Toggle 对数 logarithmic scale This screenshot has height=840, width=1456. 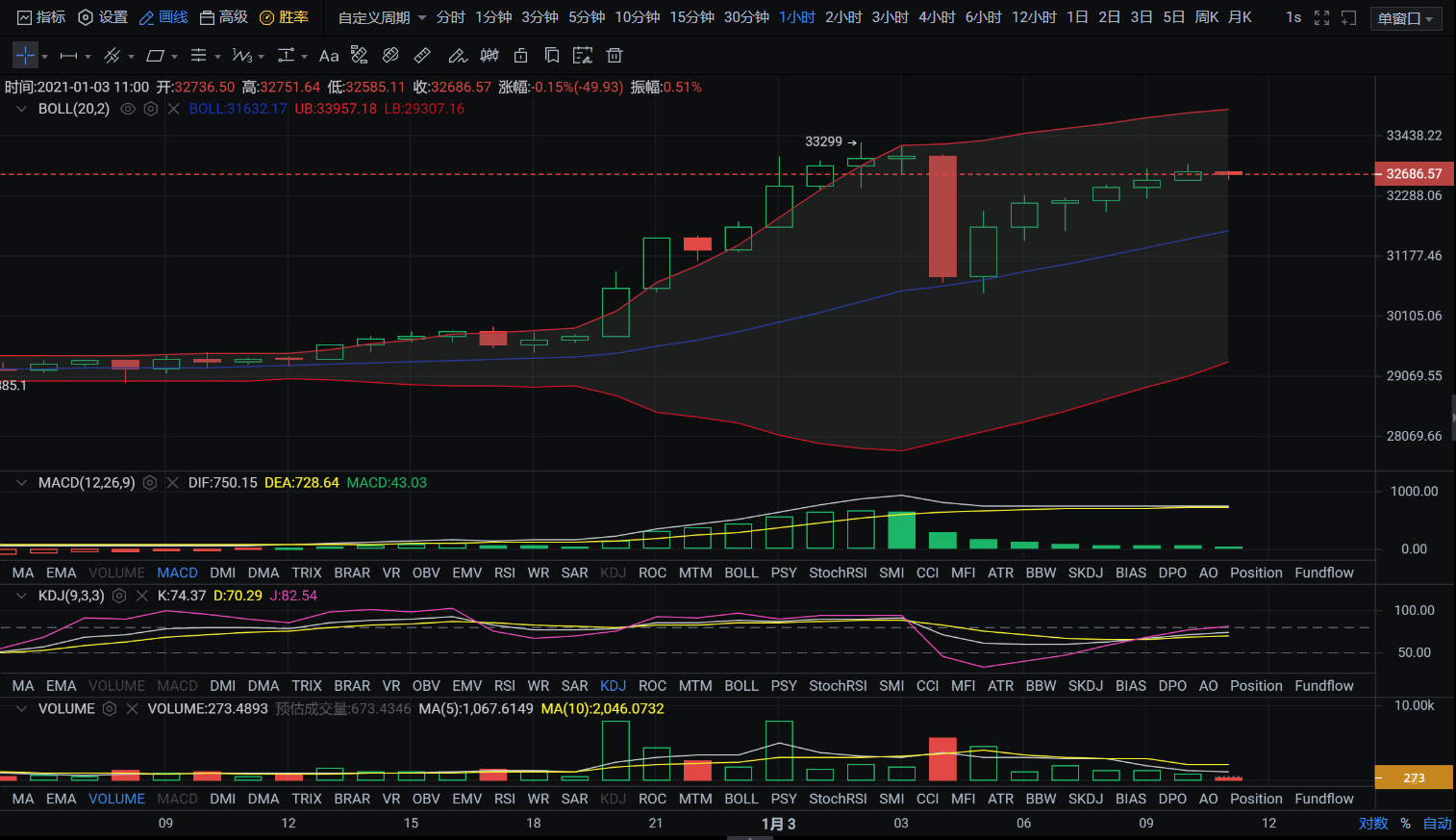(x=1372, y=823)
